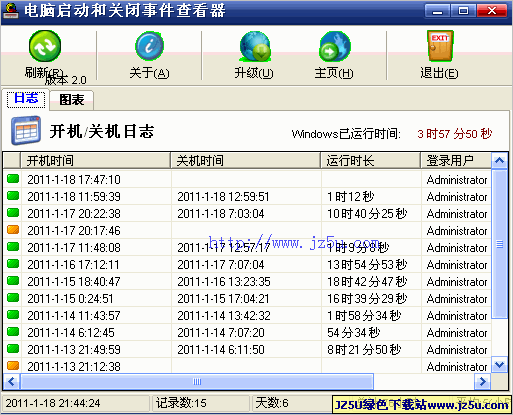513x415 pixels.
Task: Maximize the window
Action: click(463, 11)
